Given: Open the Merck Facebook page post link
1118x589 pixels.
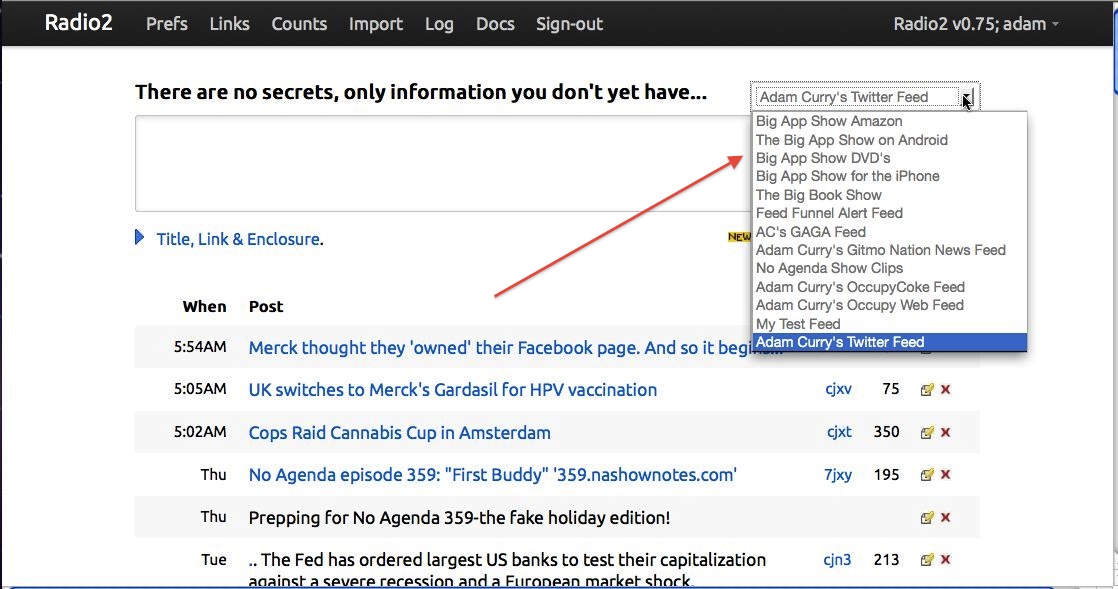Looking at the screenshot, I should pos(500,348).
